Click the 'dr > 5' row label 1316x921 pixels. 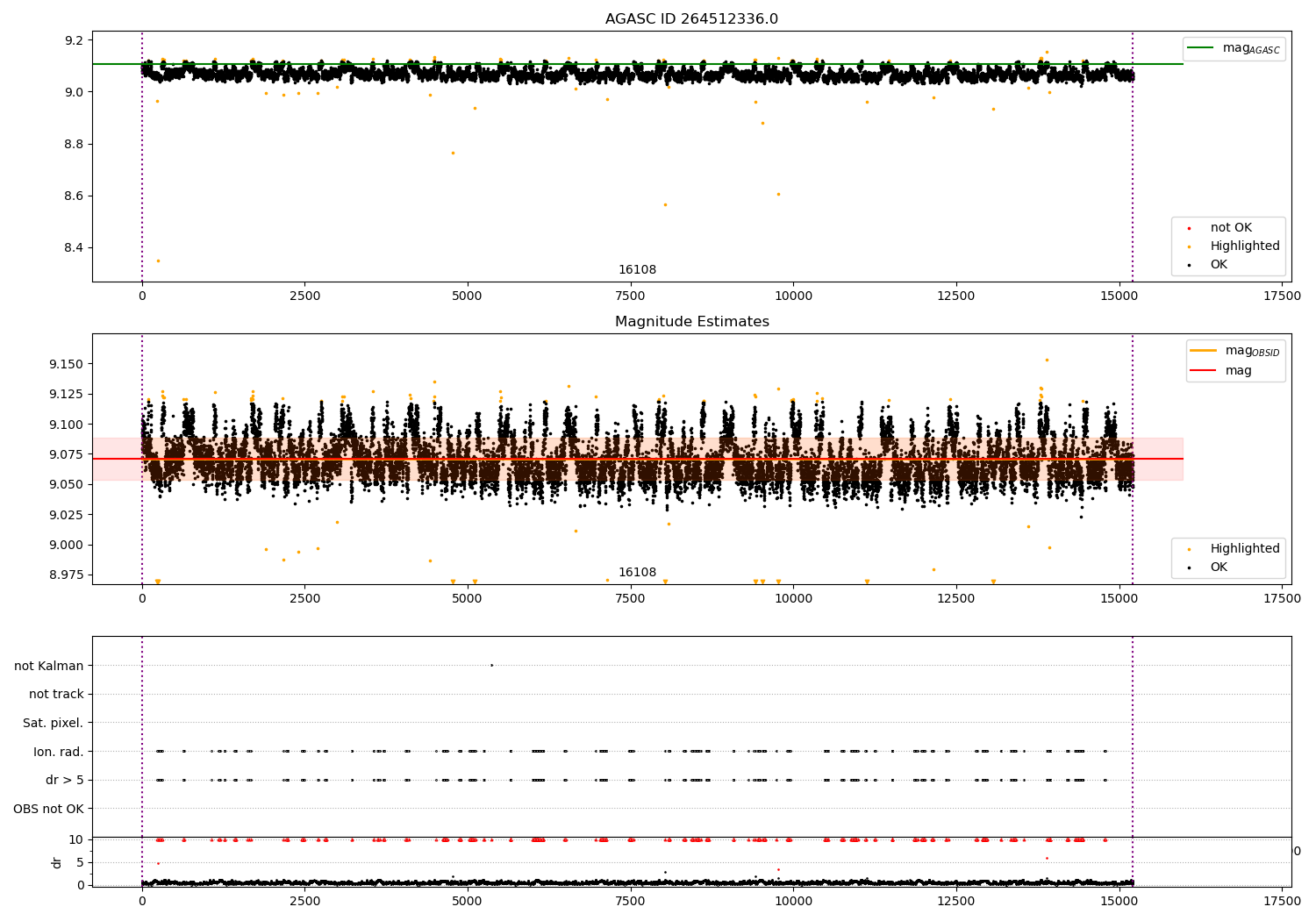click(64, 780)
